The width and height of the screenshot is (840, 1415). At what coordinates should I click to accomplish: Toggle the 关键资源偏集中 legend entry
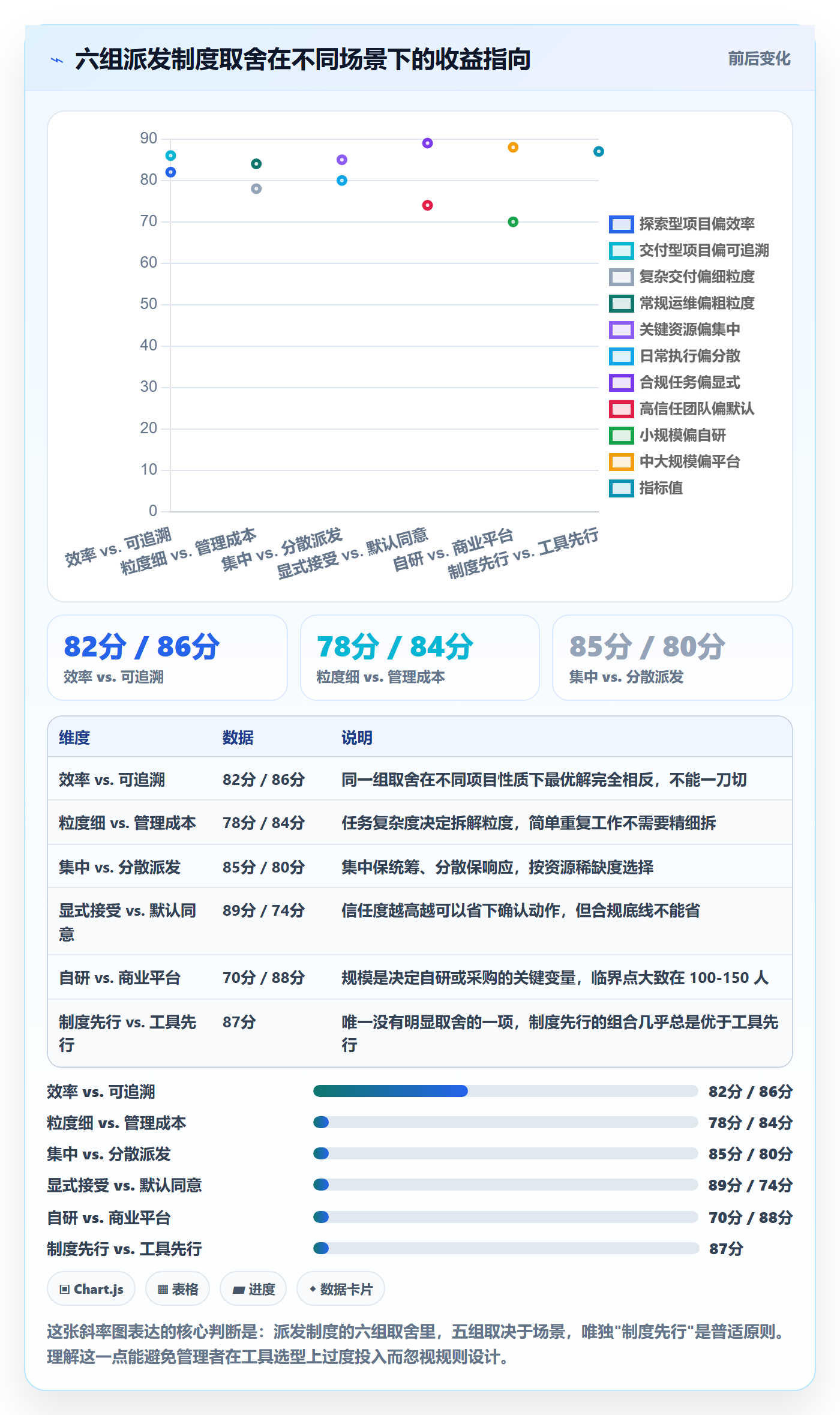(674, 329)
